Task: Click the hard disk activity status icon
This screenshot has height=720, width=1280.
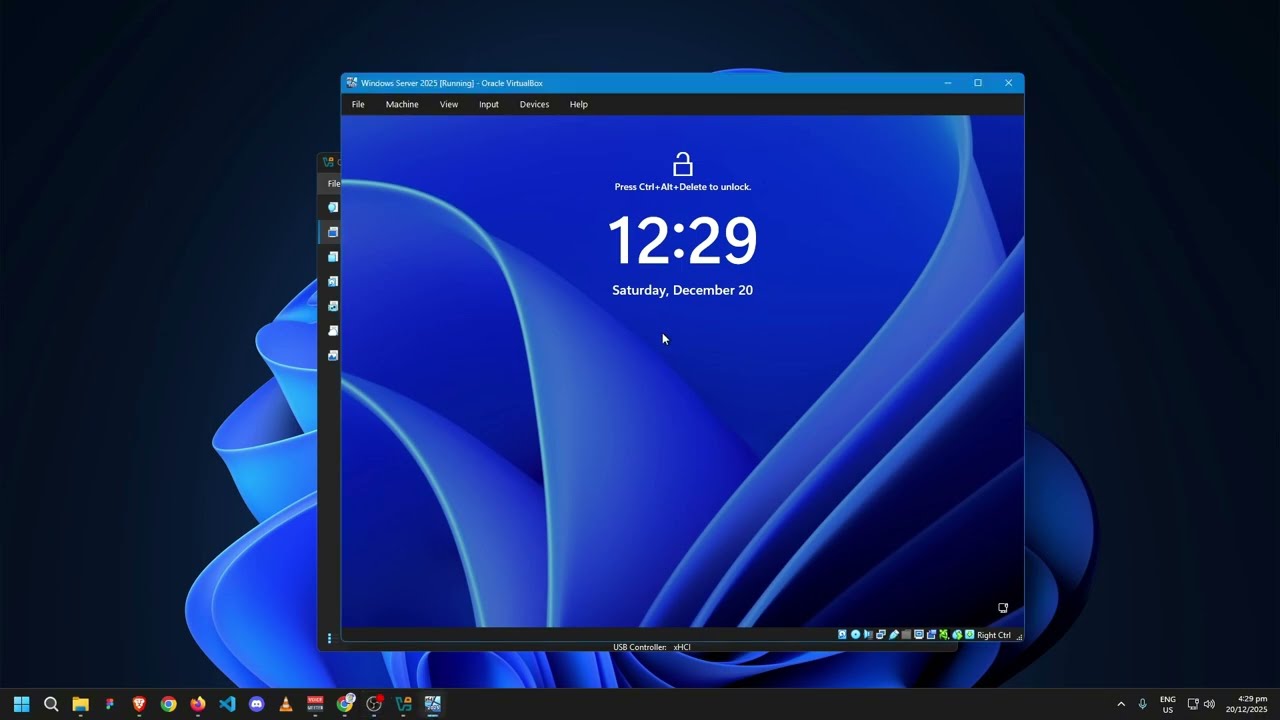Action: pyautogui.click(x=842, y=635)
